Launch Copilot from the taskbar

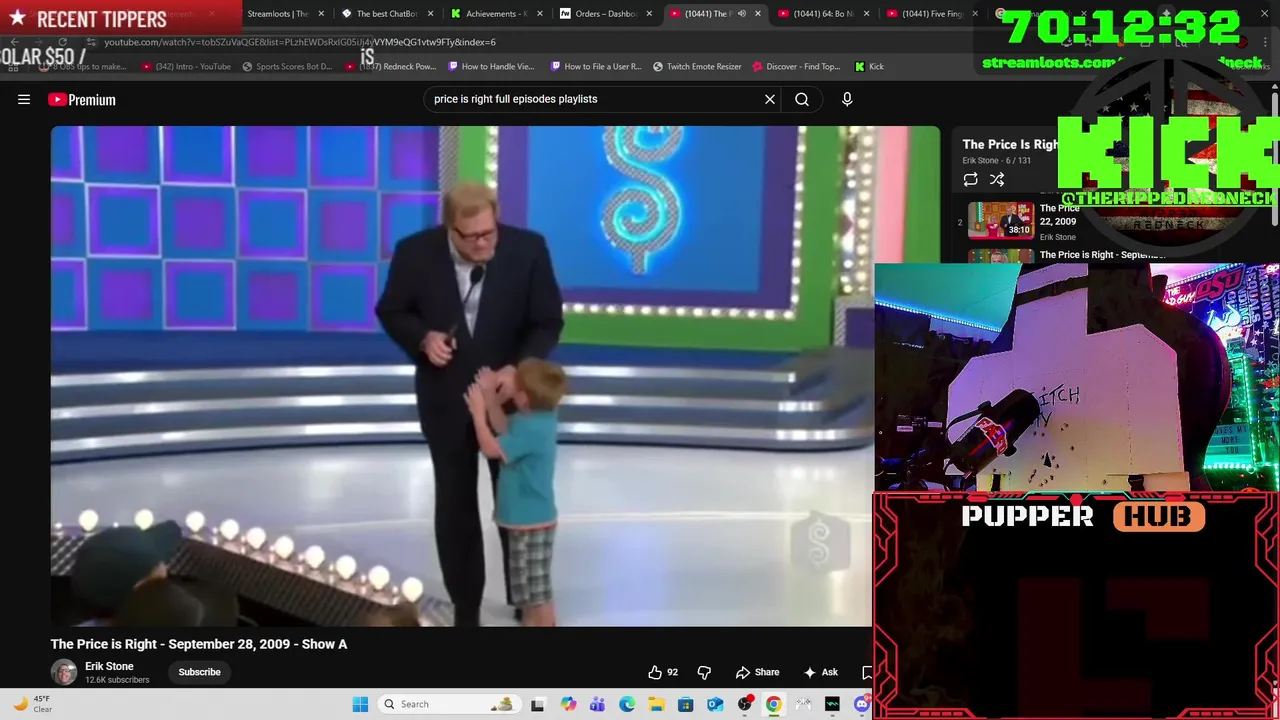[x=568, y=704]
